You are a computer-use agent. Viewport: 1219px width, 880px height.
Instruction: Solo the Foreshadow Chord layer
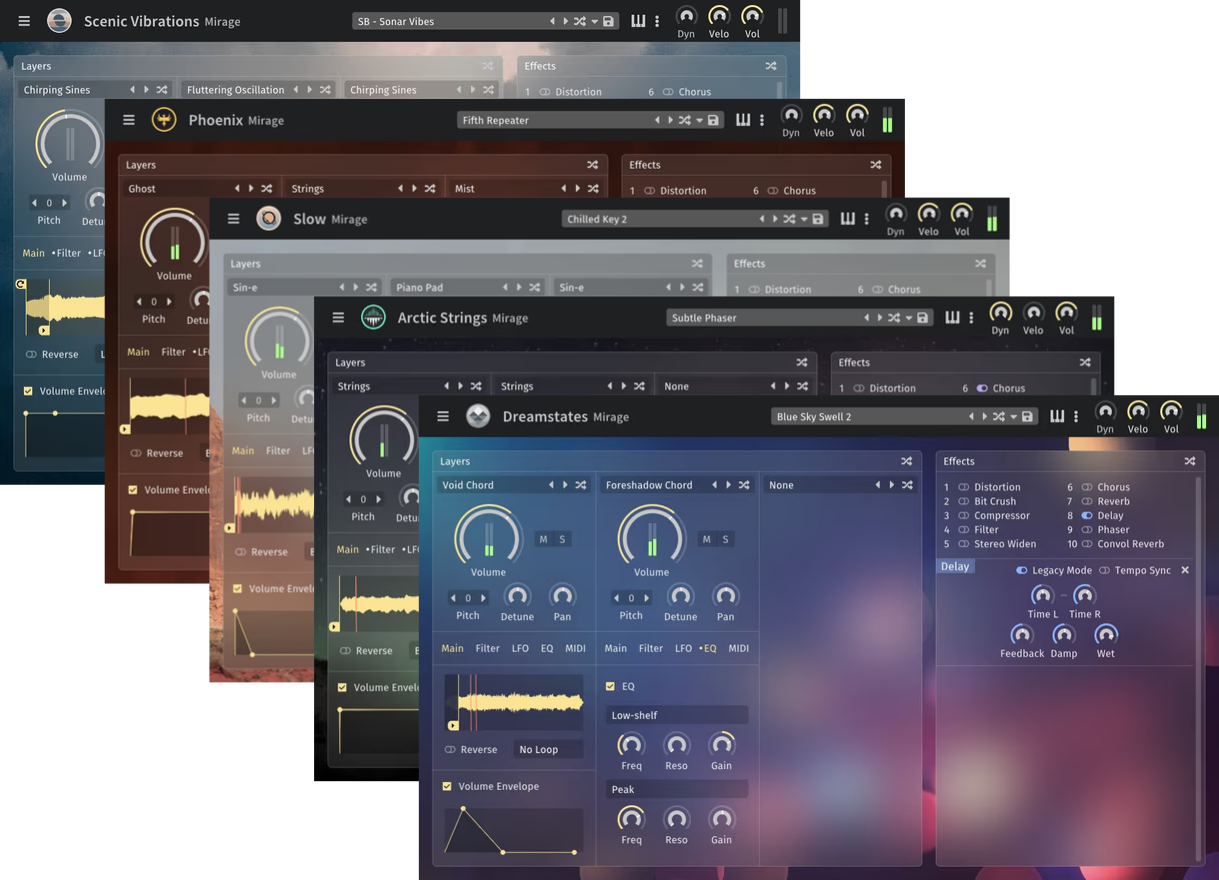click(725, 540)
